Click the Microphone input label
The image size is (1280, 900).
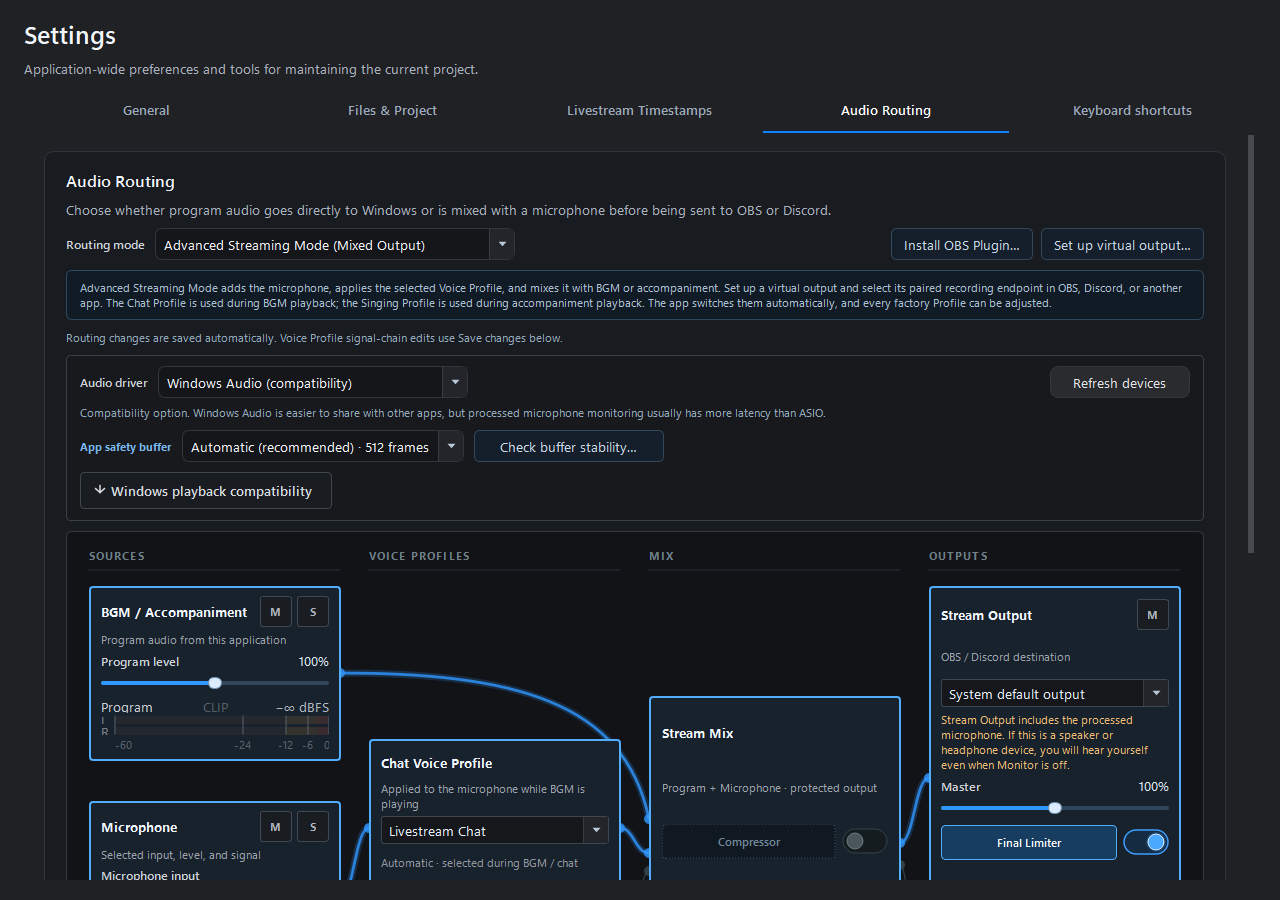click(x=150, y=875)
